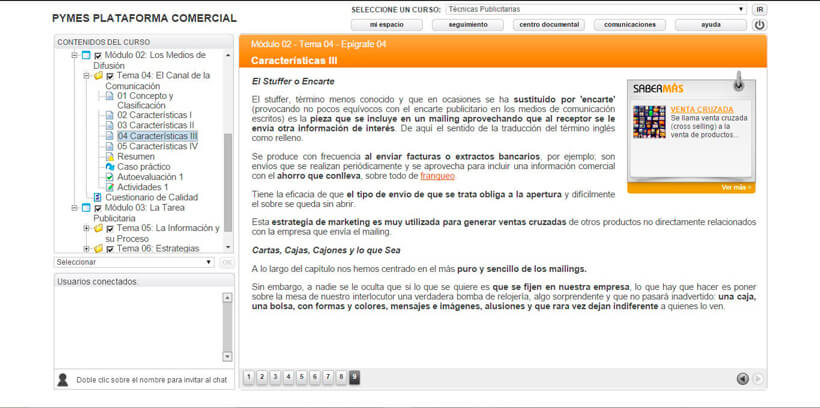Image resolution: width=820 pixels, height=408 pixels.
Task: Click the connected users scroll-down arrow
Action: 227,356
